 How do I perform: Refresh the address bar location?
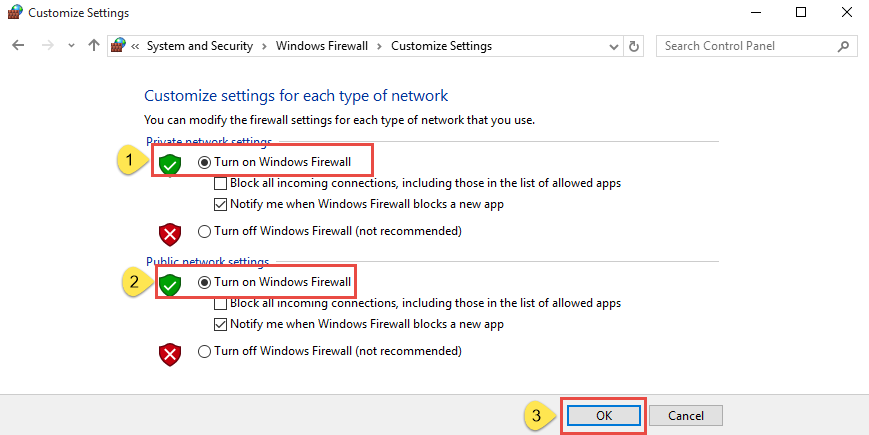click(x=633, y=47)
